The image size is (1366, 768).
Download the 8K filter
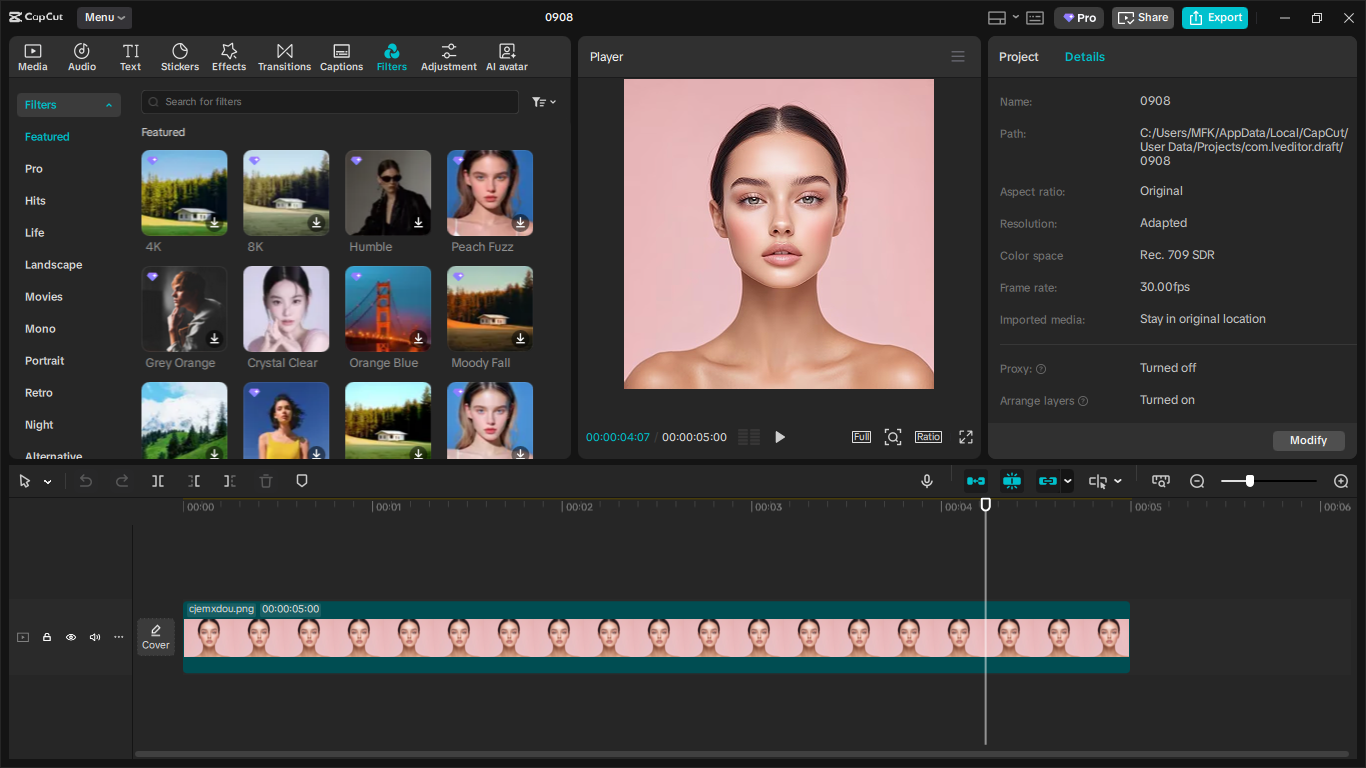click(316, 223)
